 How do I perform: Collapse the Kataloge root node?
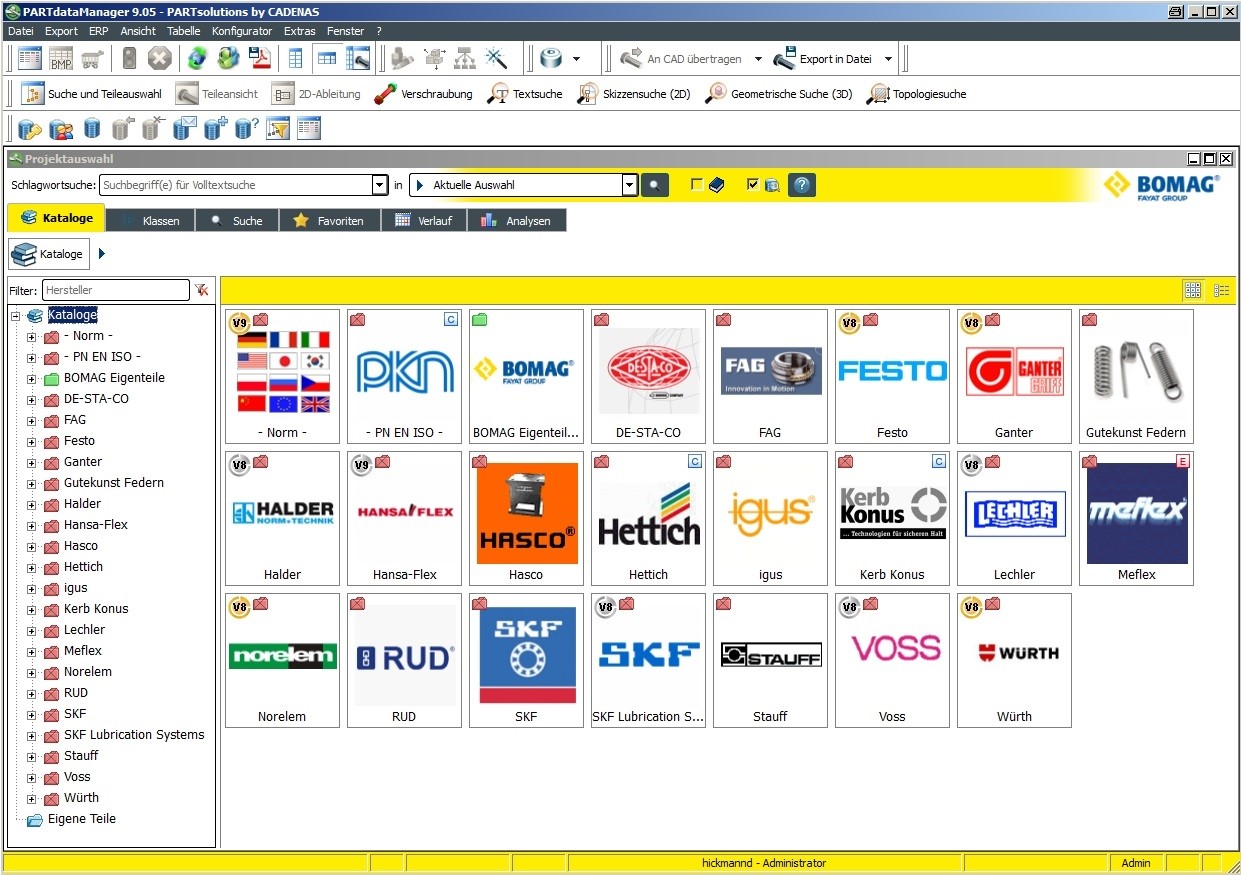pyautogui.click(x=16, y=315)
